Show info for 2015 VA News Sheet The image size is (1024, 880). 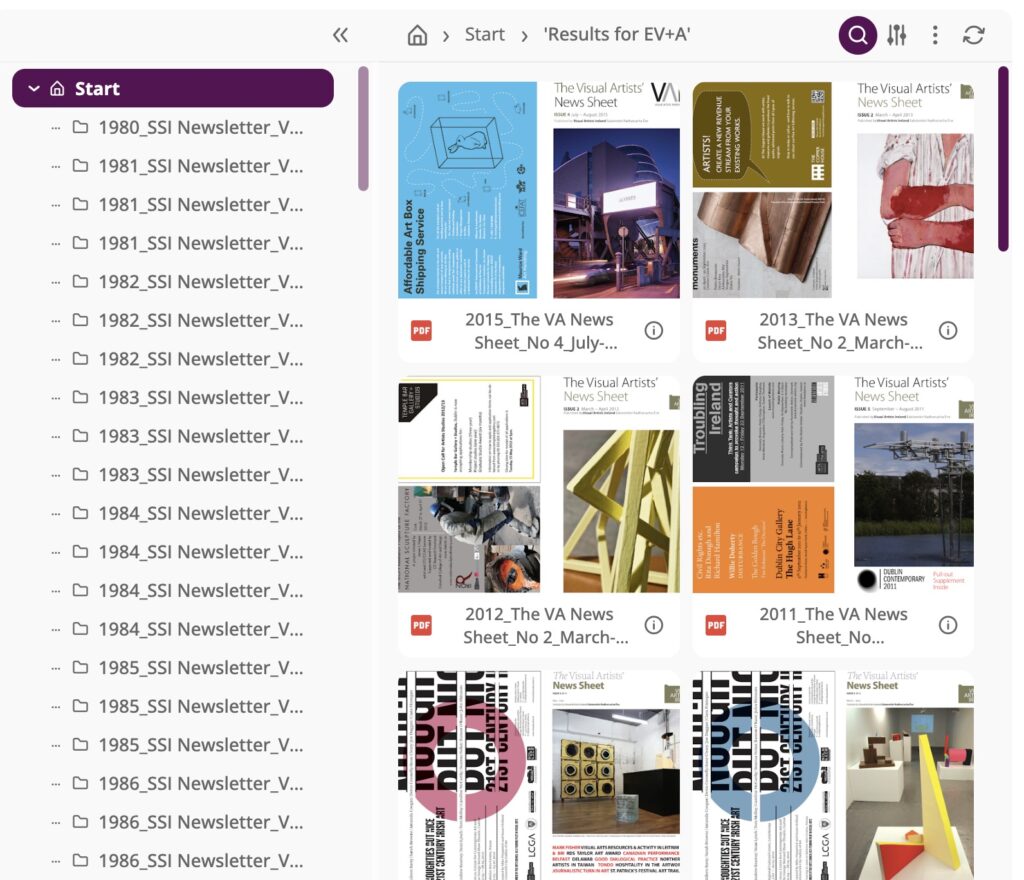click(x=654, y=331)
